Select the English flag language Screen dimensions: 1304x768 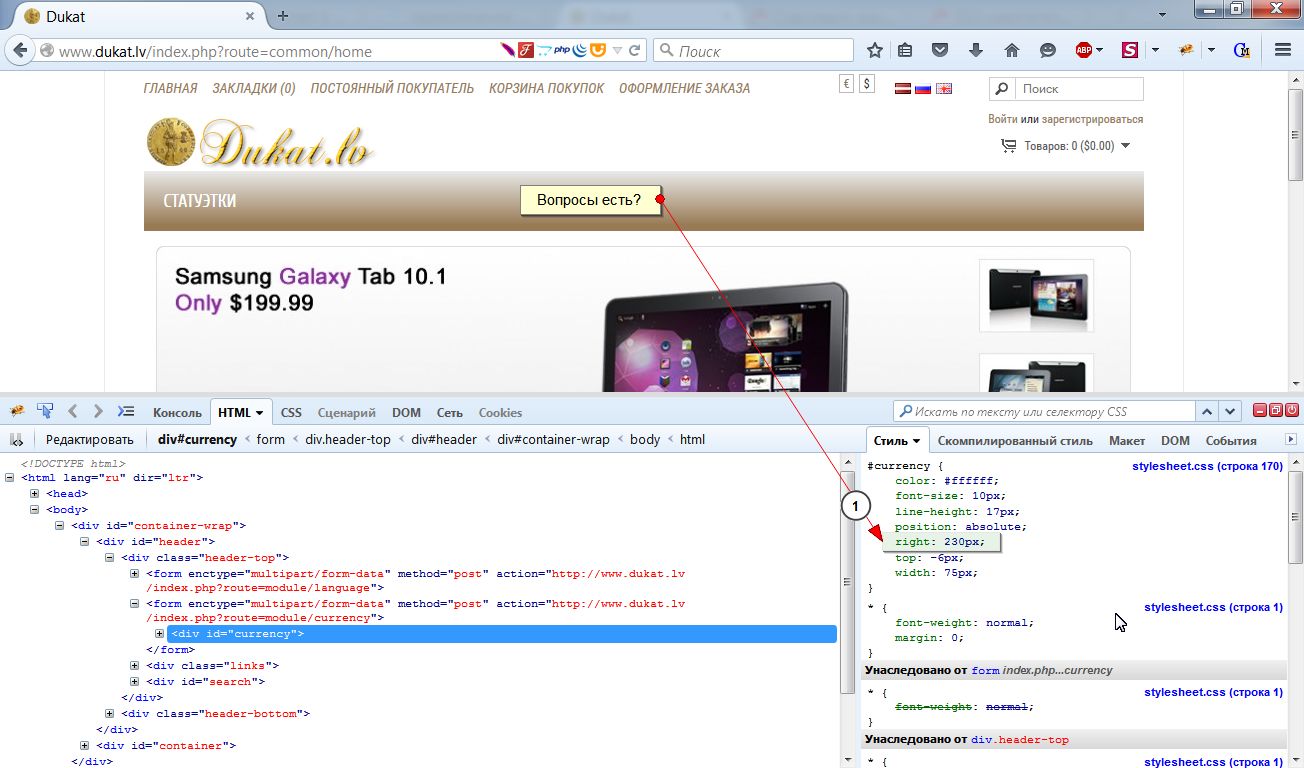pos(944,89)
